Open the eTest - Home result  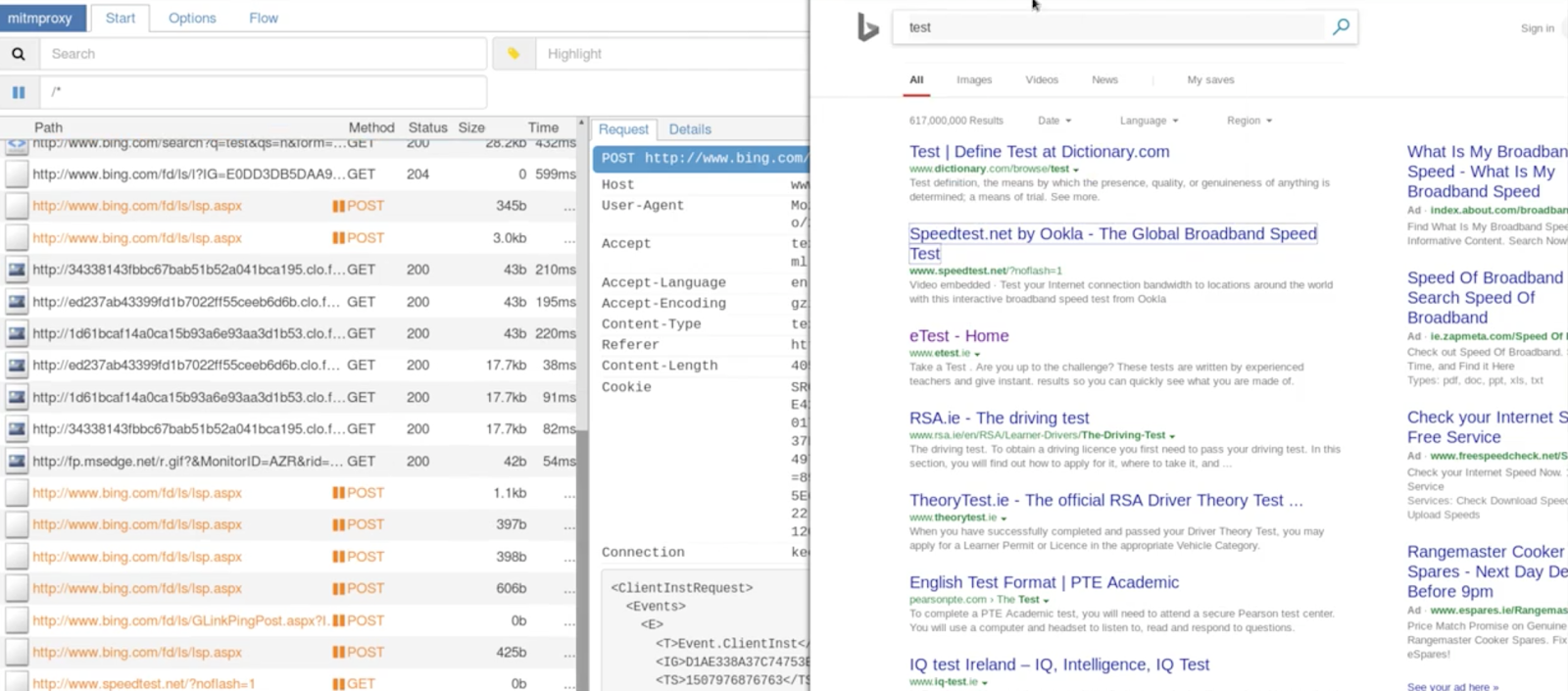tap(958, 336)
